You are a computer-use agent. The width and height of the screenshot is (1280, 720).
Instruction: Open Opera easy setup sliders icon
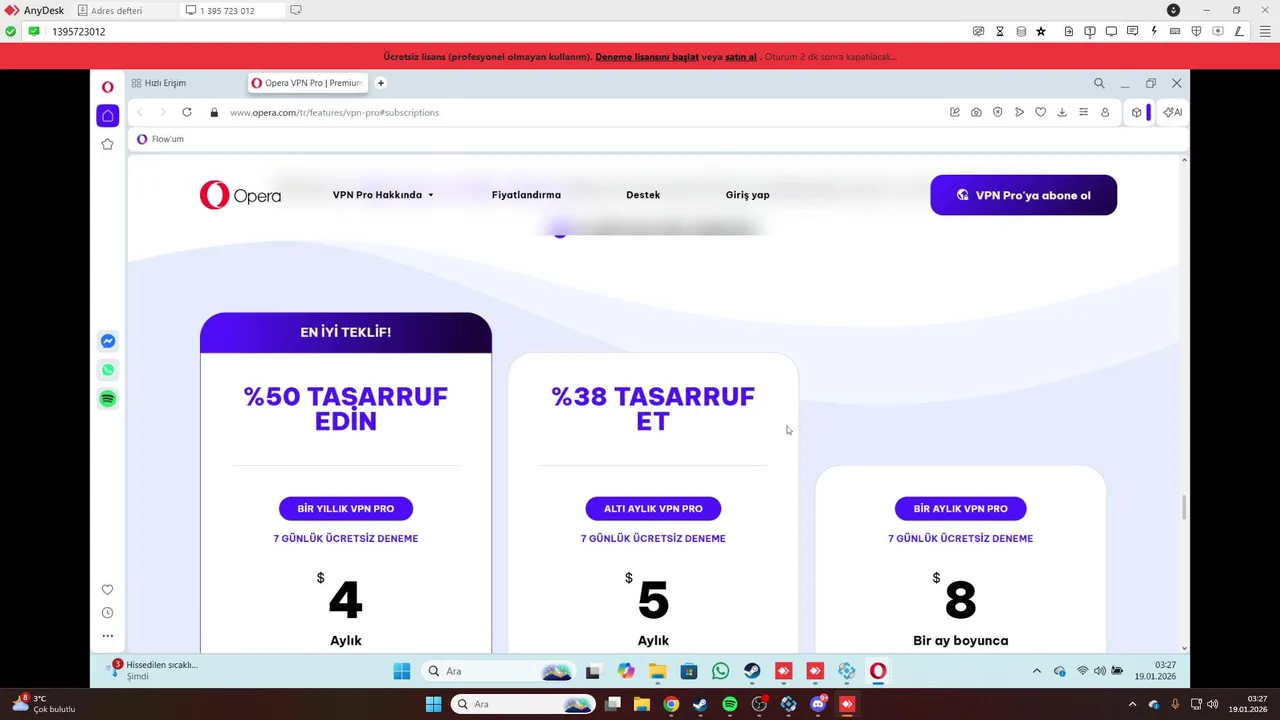pos(1083,112)
